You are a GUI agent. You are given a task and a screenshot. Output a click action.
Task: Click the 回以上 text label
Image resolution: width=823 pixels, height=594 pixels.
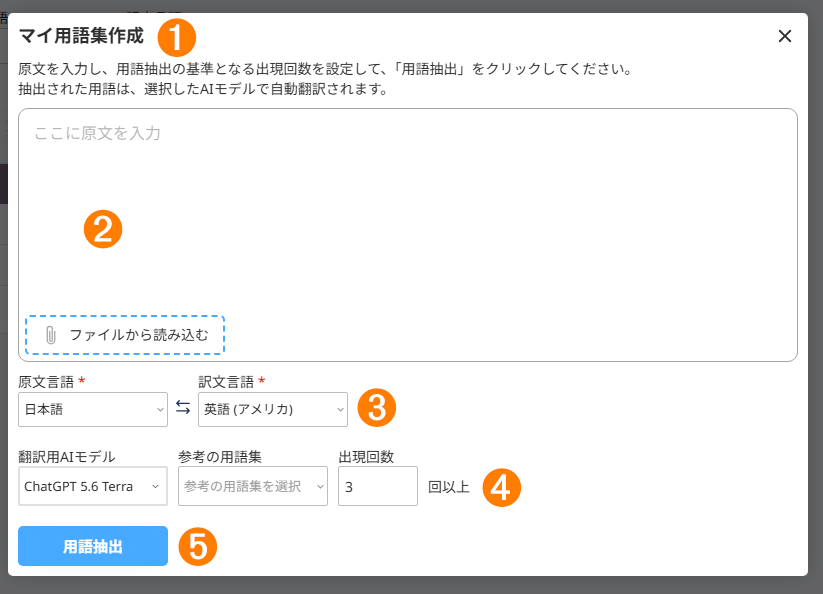point(449,487)
